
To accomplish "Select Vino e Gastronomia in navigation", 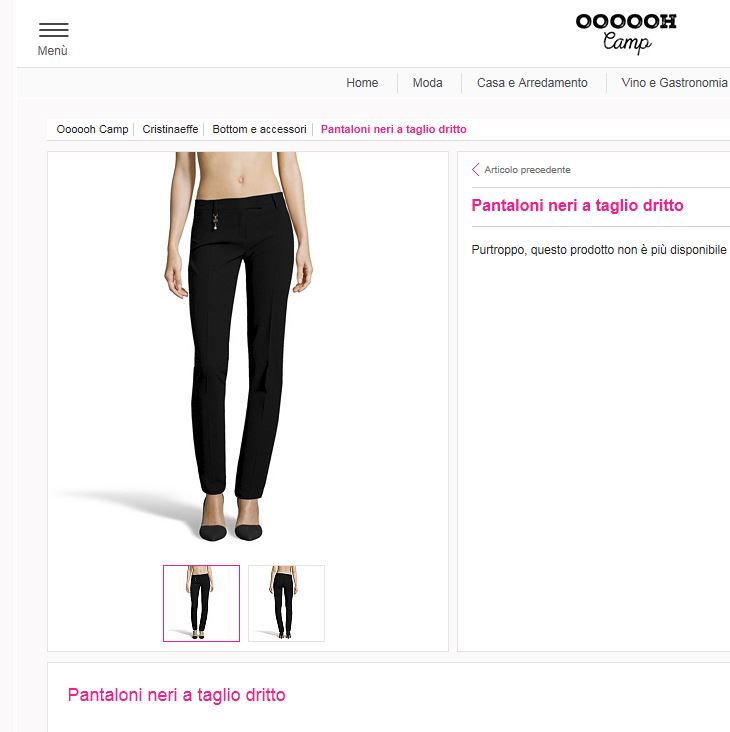I will 674,83.
